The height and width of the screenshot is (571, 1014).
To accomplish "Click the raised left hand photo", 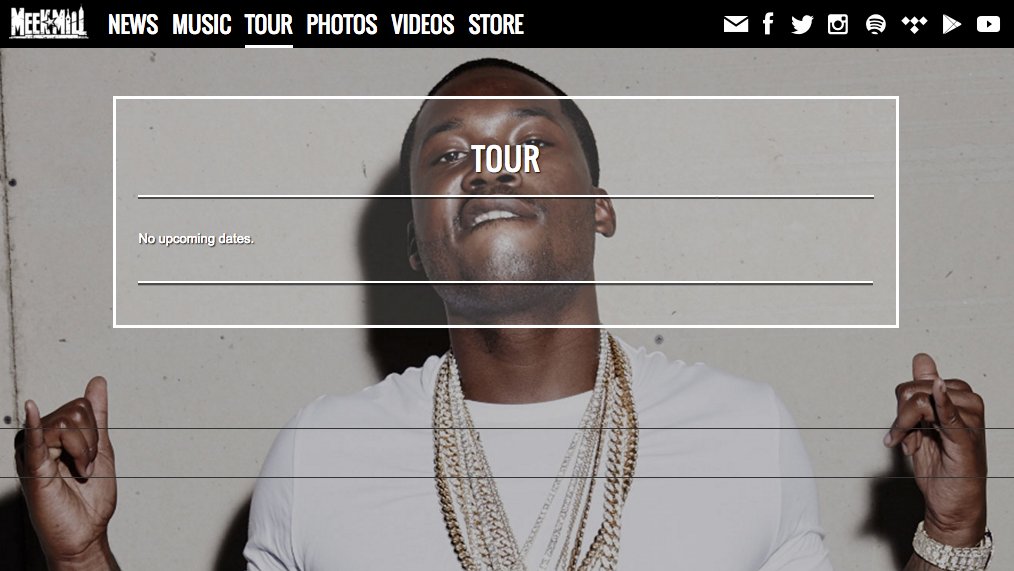I will click(x=65, y=453).
